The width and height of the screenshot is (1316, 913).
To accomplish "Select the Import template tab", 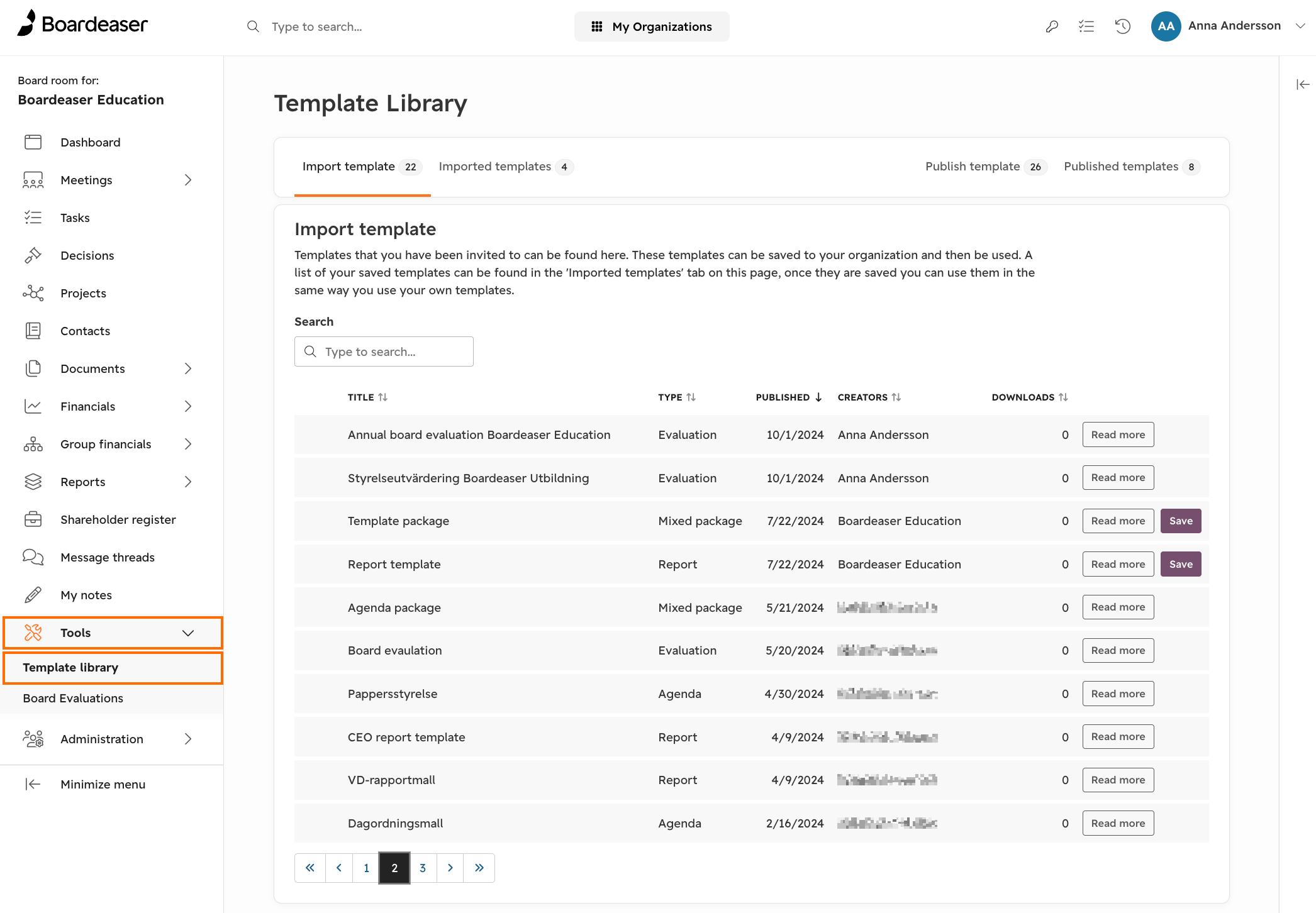I will (x=362, y=167).
